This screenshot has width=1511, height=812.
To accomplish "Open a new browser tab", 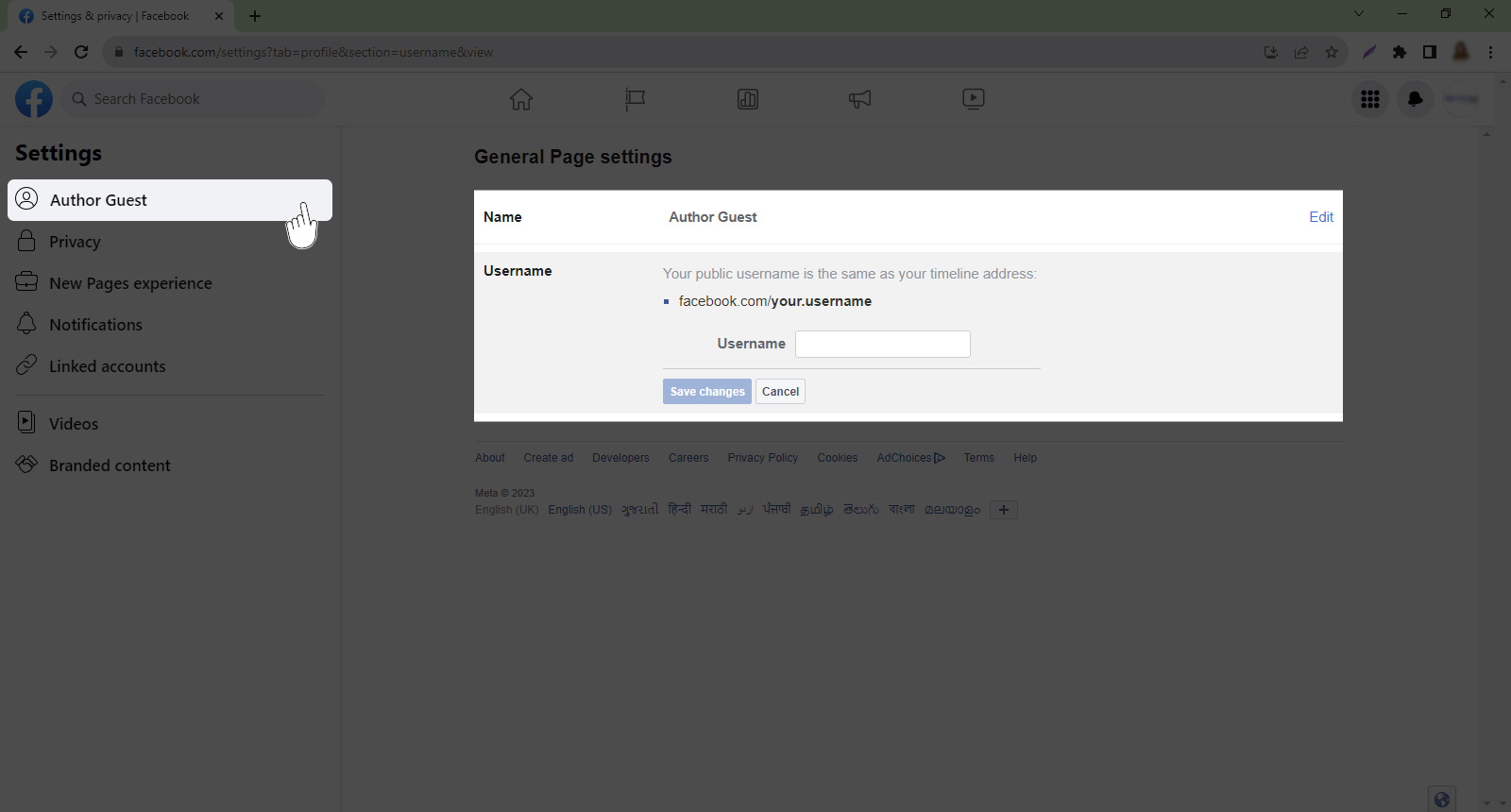I will click(255, 16).
